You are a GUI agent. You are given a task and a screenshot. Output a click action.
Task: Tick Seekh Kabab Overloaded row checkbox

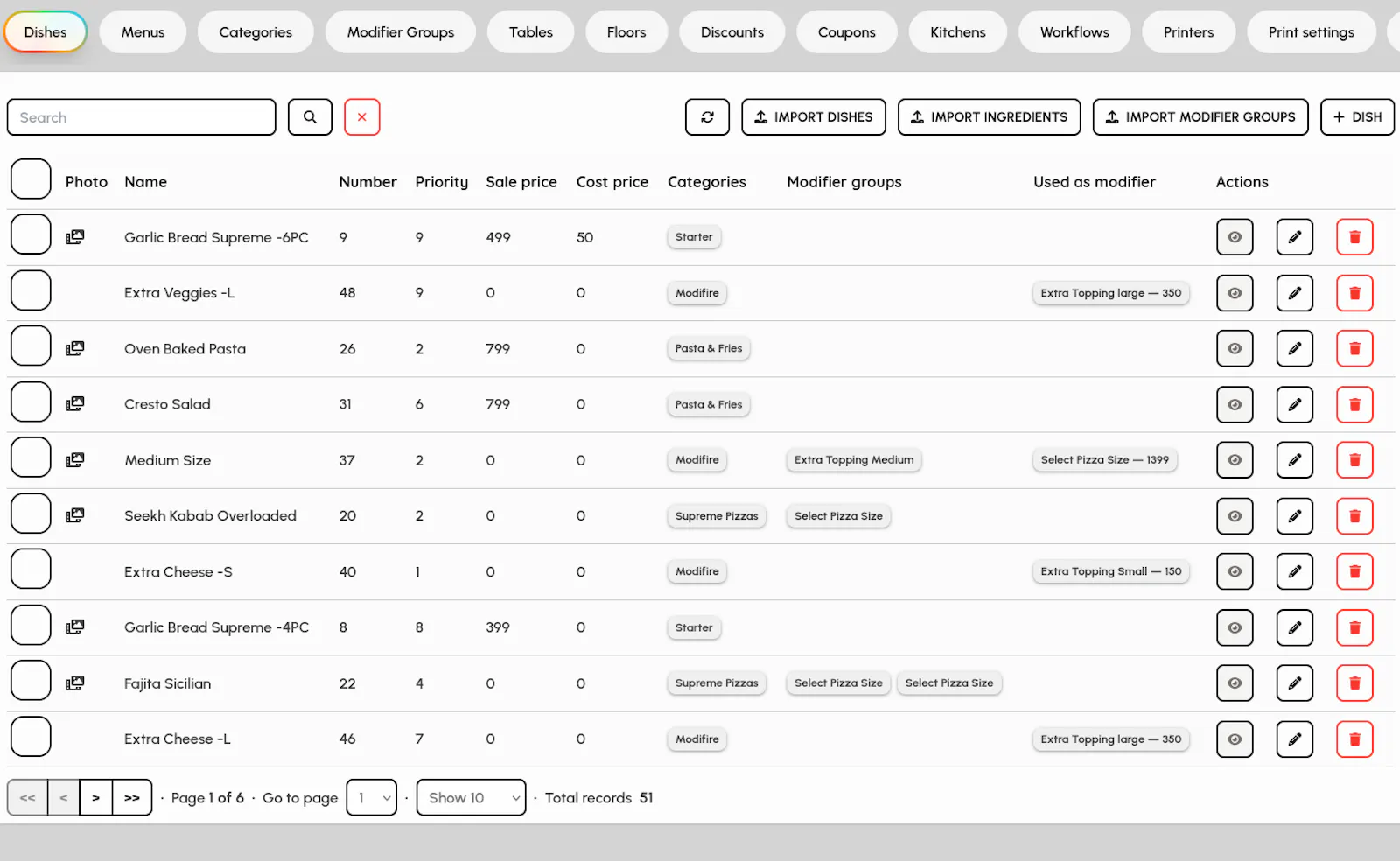(x=31, y=514)
